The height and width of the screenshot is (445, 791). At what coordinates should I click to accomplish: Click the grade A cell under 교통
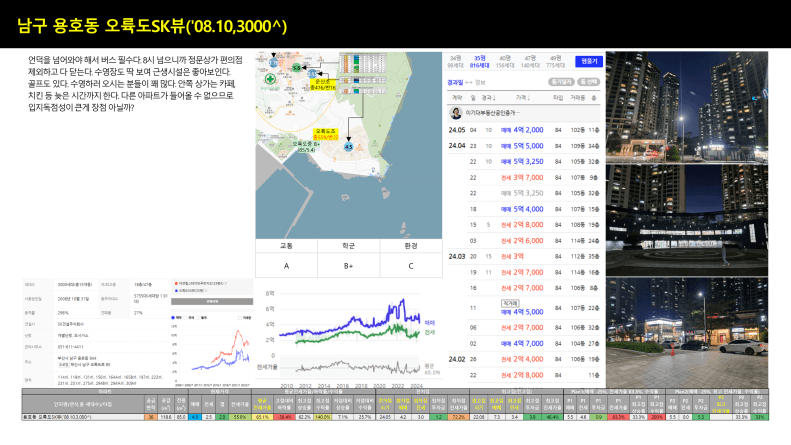coord(286,265)
